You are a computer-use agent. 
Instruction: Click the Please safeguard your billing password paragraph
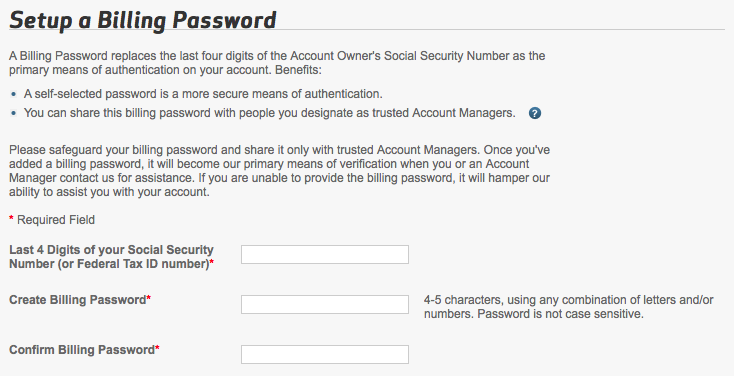pyautogui.click(x=279, y=171)
